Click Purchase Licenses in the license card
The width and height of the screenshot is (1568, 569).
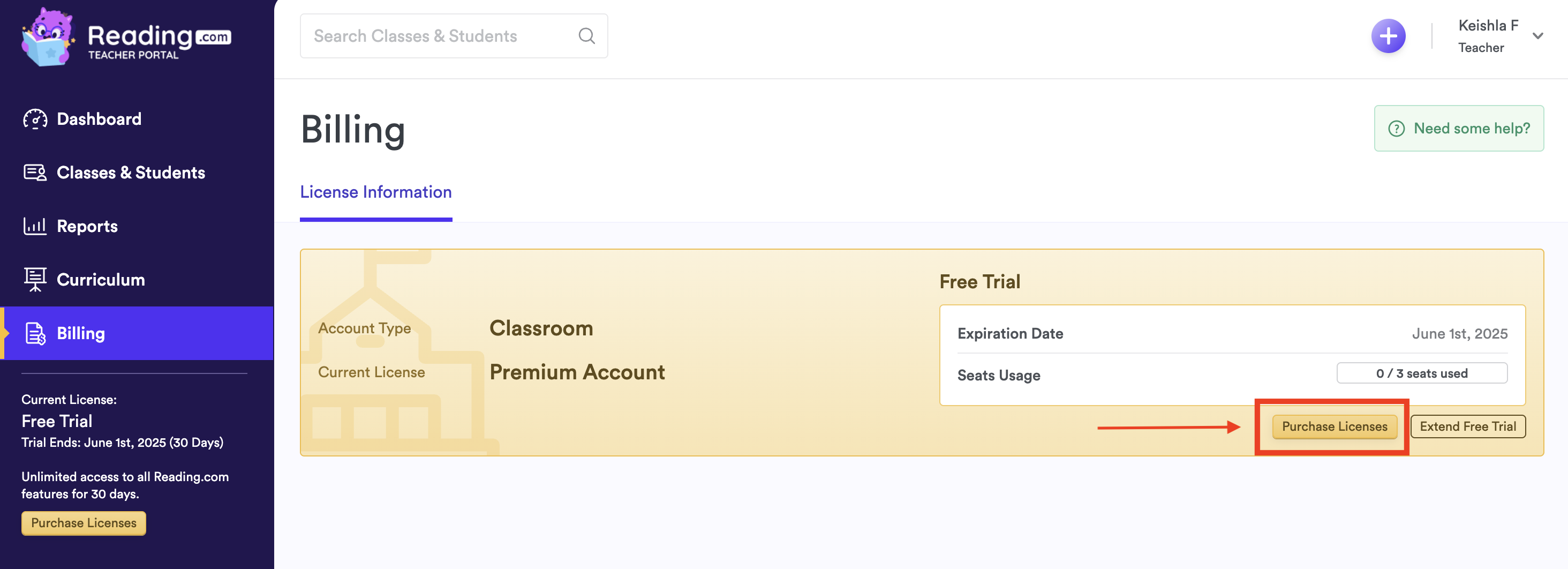(x=1335, y=426)
